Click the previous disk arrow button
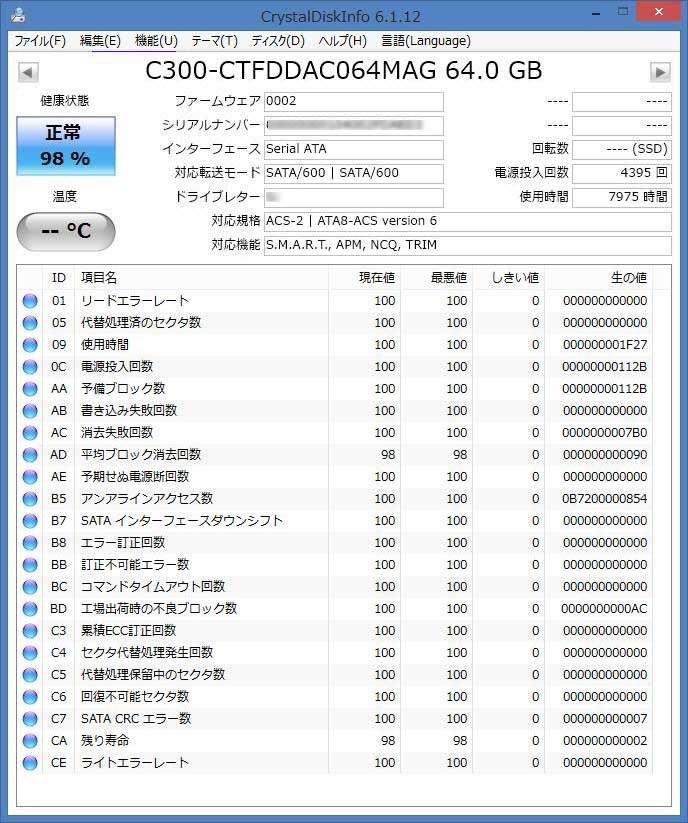 pos(28,72)
